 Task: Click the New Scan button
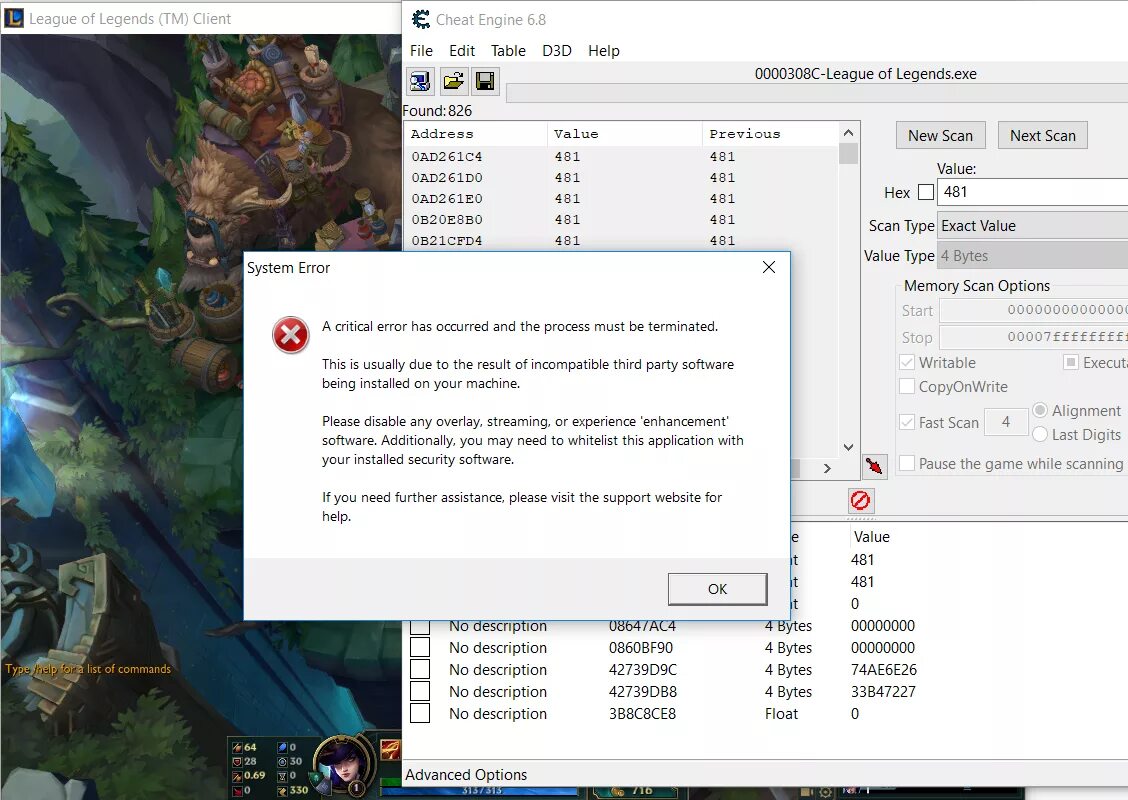click(940, 135)
